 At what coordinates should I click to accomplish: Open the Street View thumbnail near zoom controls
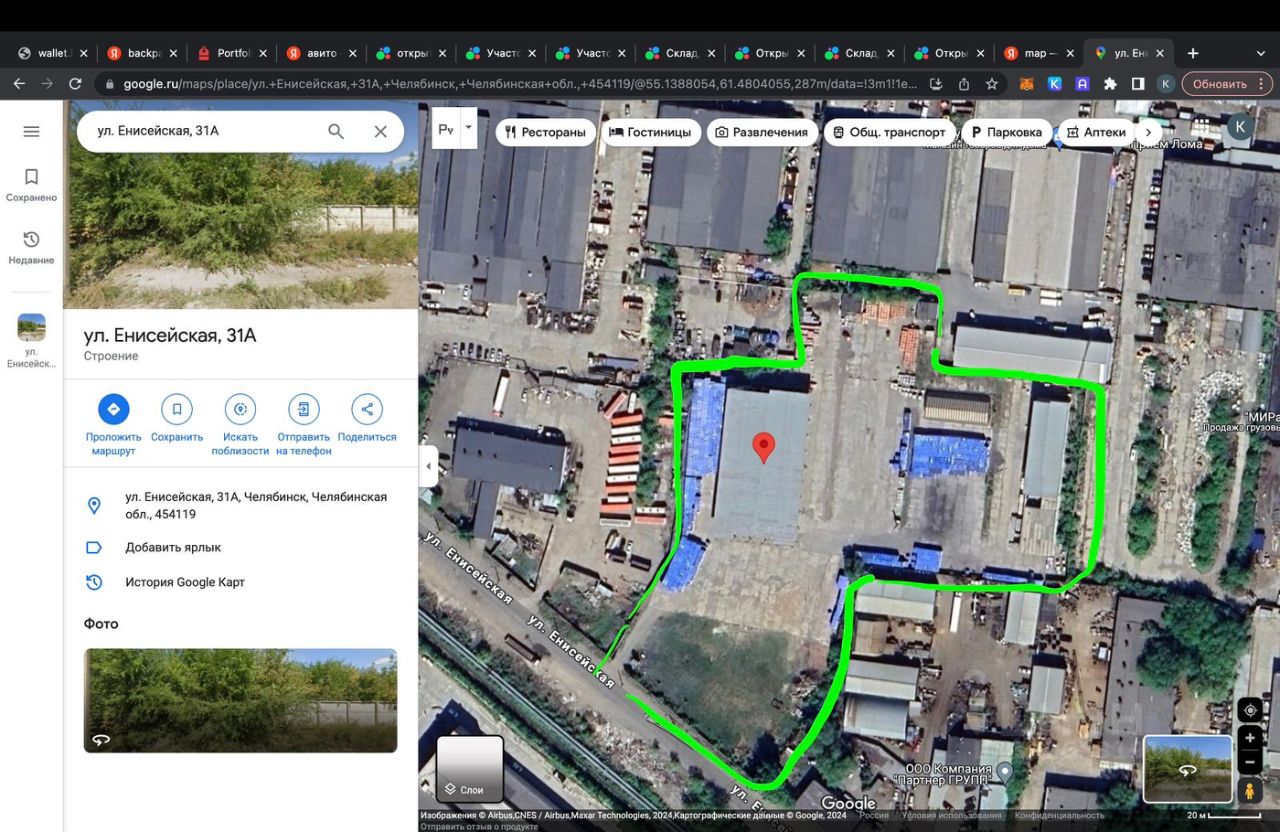point(1187,769)
